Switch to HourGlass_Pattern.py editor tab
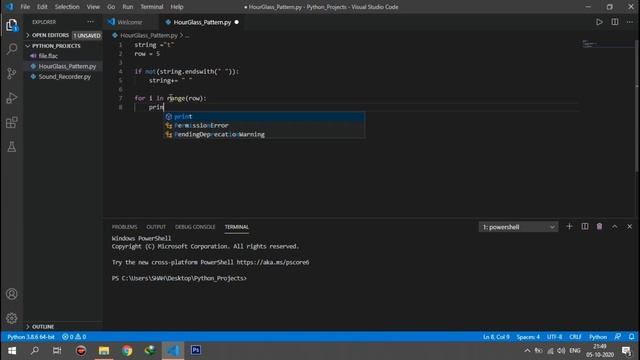This screenshot has height=360, width=640. pos(202,22)
